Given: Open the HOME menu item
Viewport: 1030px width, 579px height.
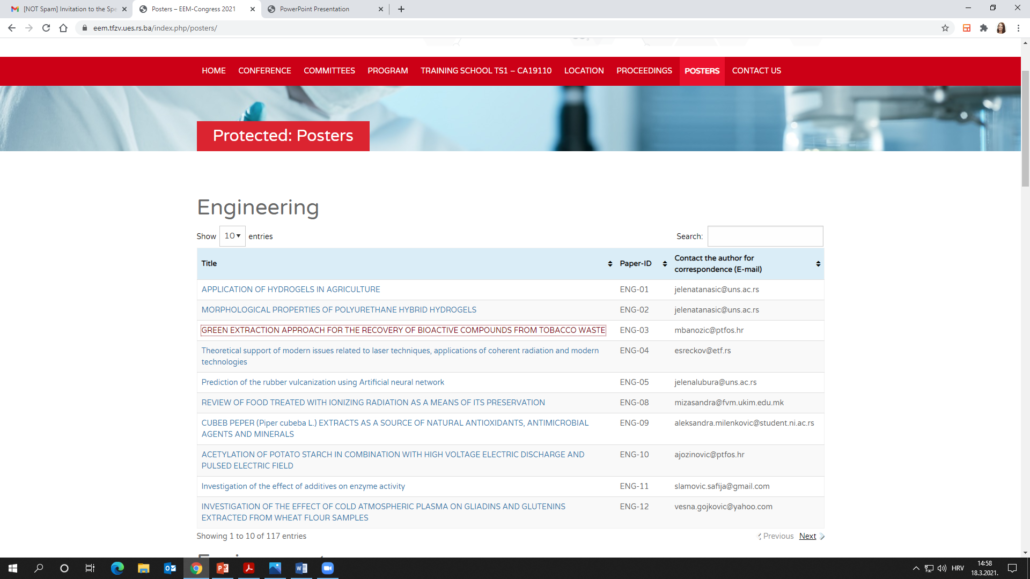Looking at the screenshot, I should pyautogui.click(x=213, y=71).
